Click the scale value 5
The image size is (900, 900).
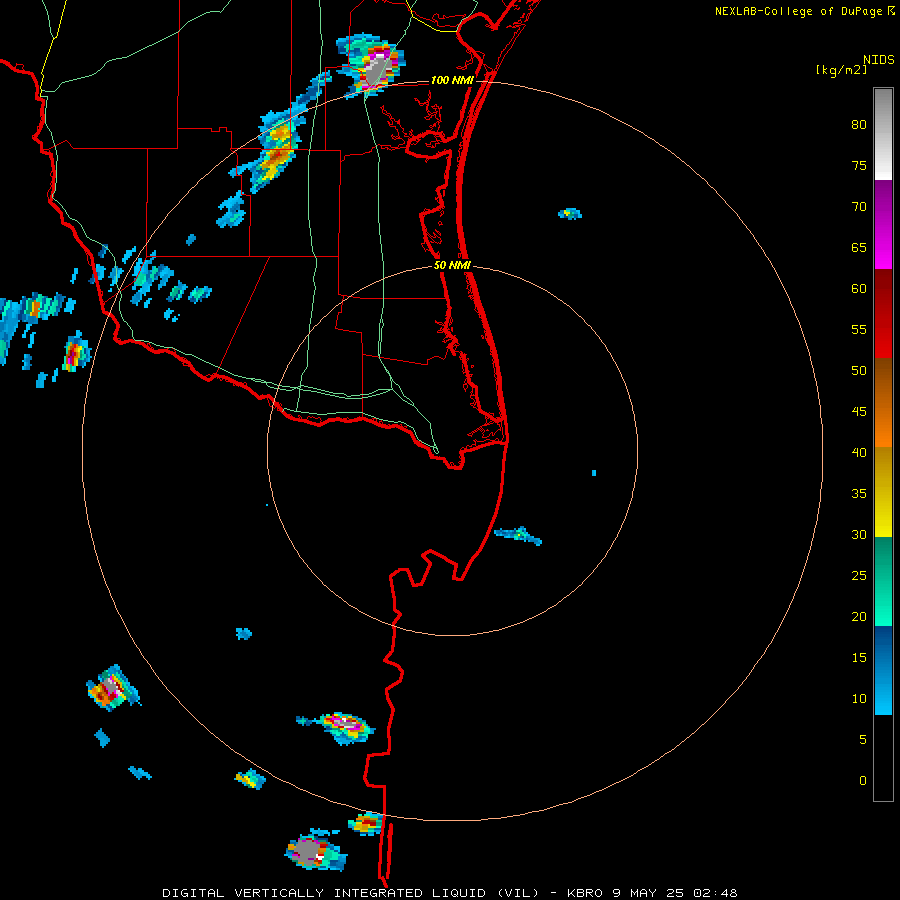click(x=863, y=740)
